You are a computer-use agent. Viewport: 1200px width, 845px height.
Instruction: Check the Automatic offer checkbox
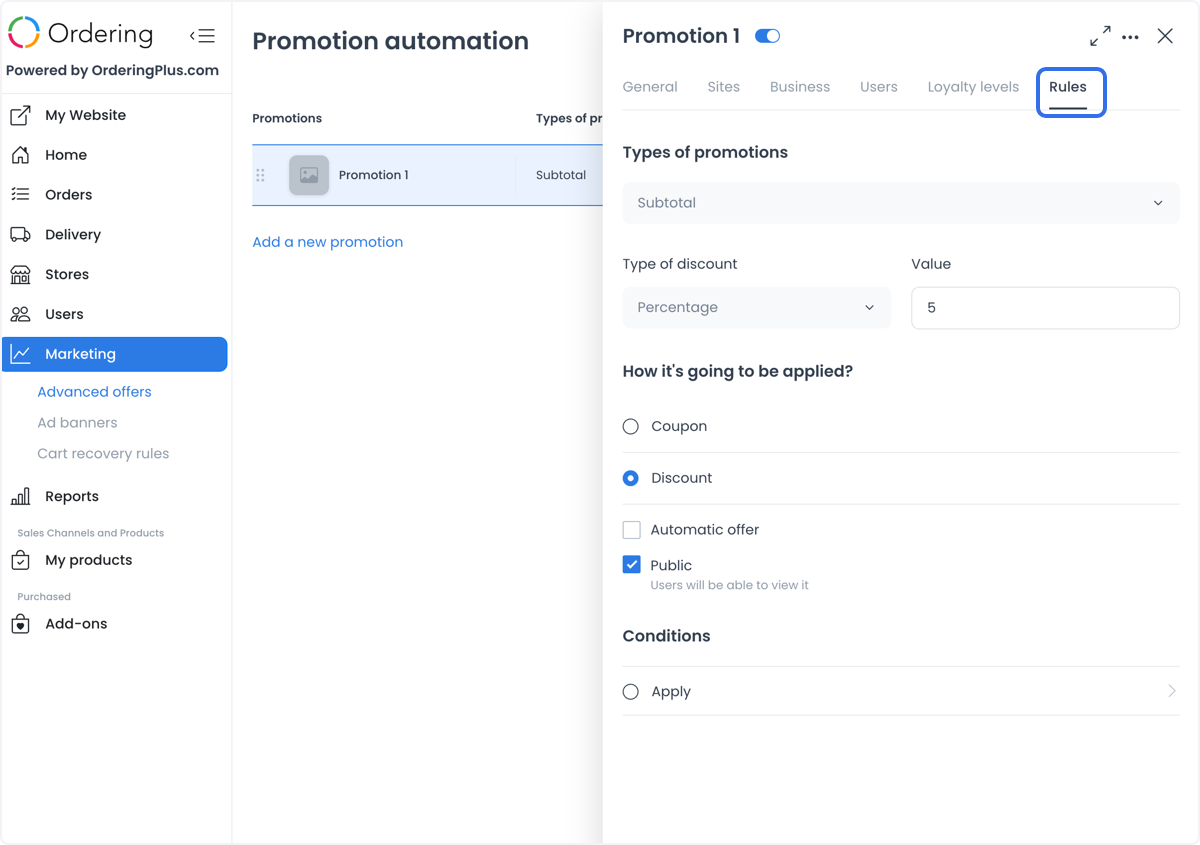pyautogui.click(x=631, y=530)
